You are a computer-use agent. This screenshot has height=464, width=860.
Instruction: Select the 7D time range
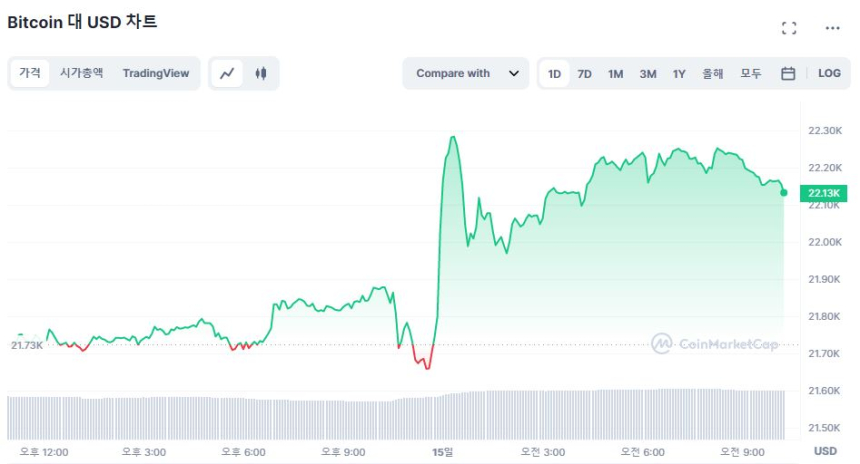584,73
